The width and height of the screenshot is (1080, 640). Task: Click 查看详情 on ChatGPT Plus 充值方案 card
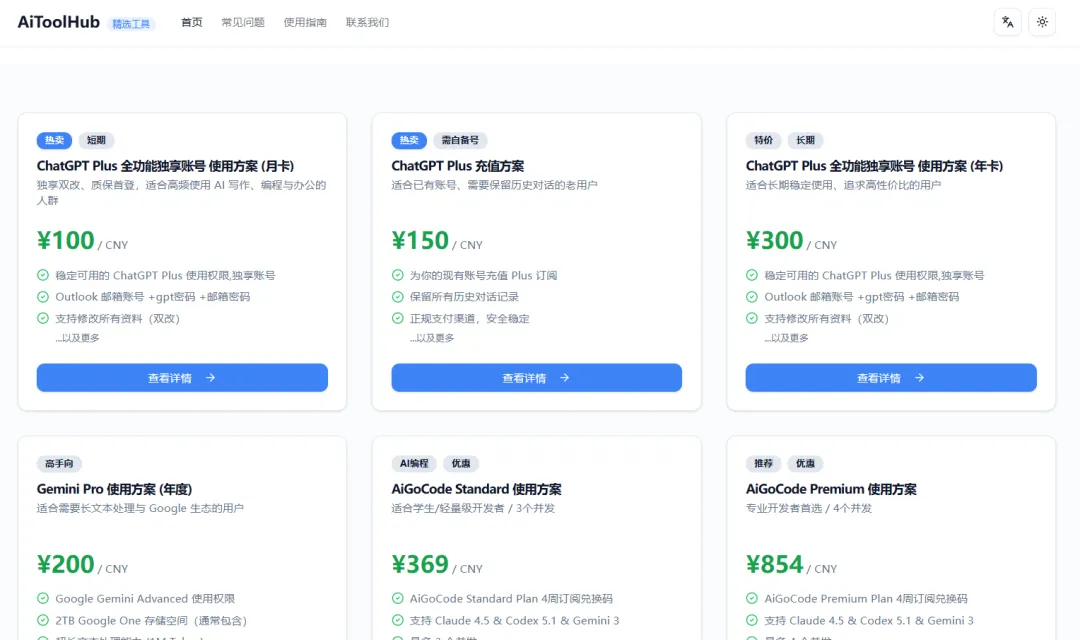537,378
